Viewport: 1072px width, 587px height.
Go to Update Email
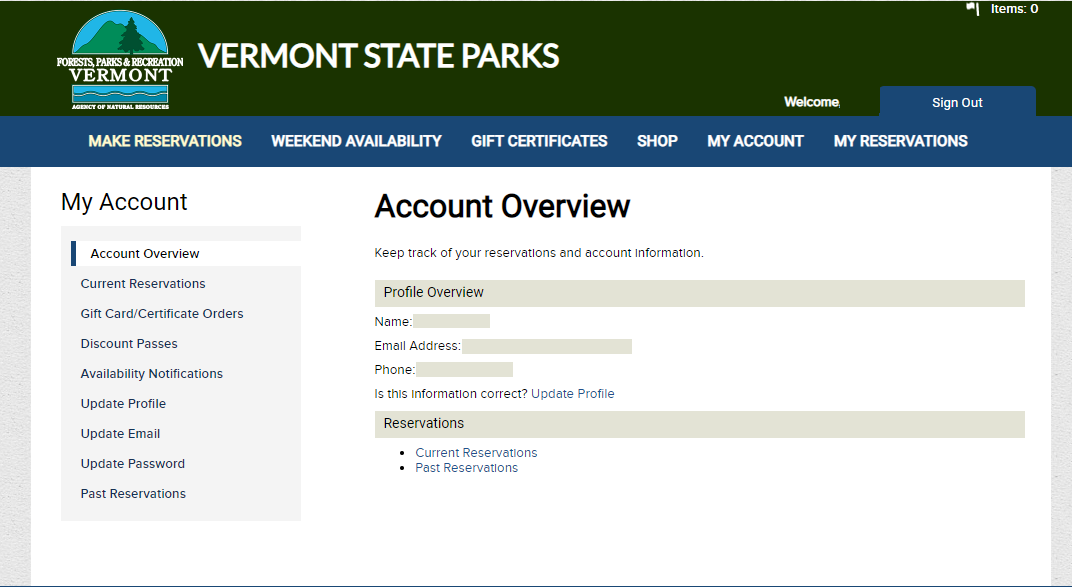(120, 434)
